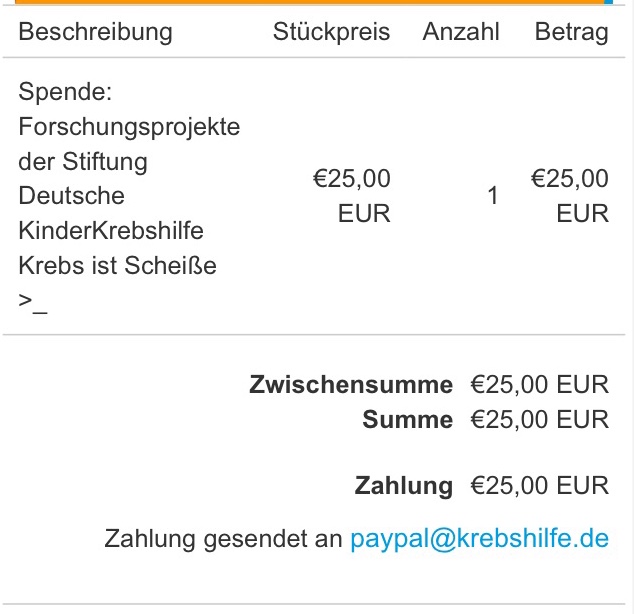Viewport: 634px width, 614px height.
Task: Click the 'Krebs ist Scheiße' text line
Action: point(117,266)
